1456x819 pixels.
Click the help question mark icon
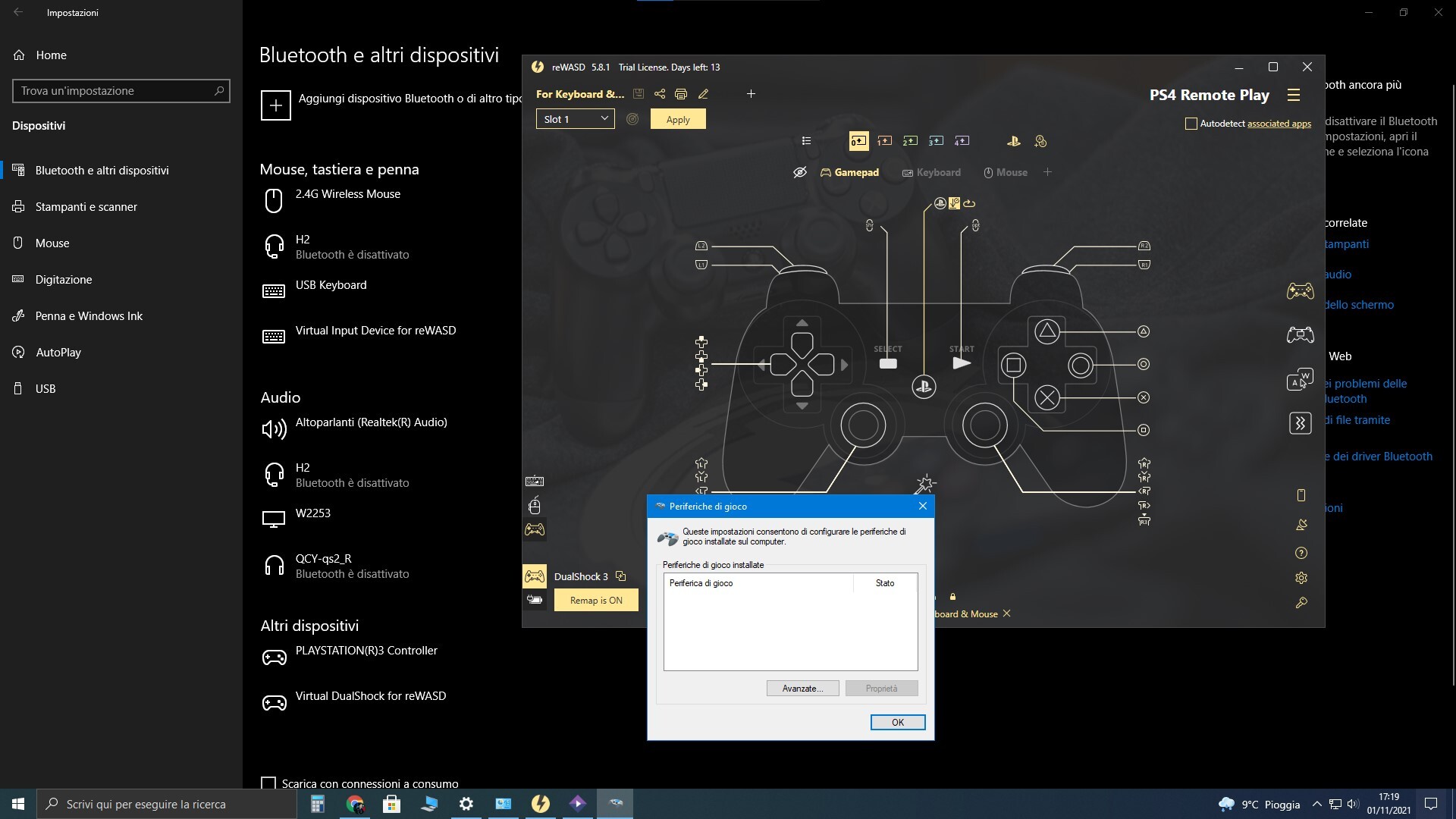[1301, 553]
